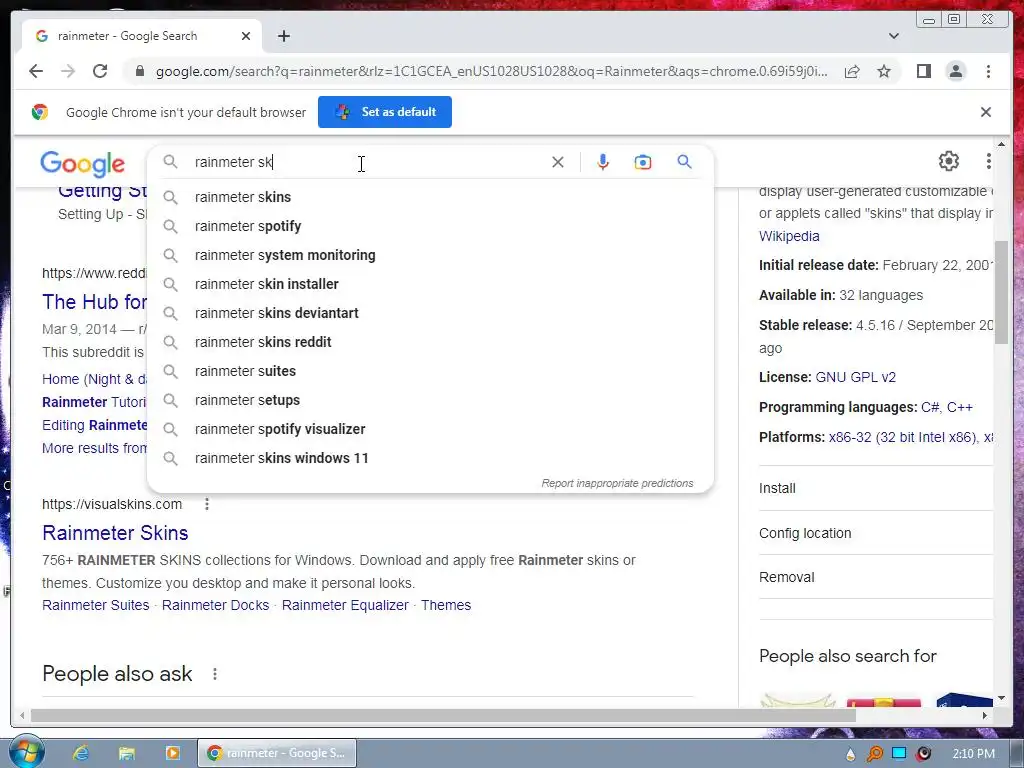Screen dimensions: 1024x768
Task: Open the Windows Start button
Action: pyautogui.click(x=26, y=752)
